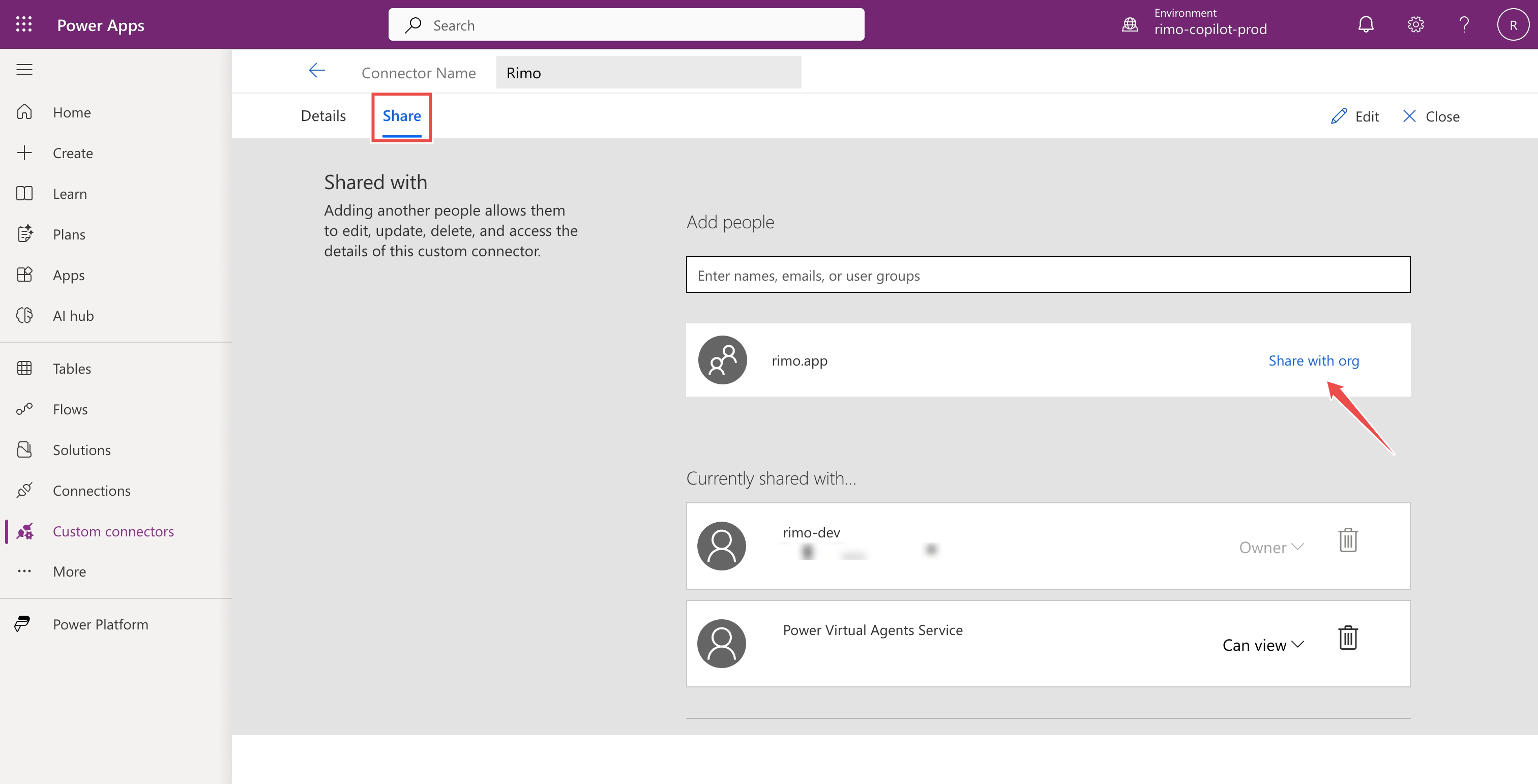The width and height of the screenshot is (1538, 784).
Task: Open the Owner permission dropdown
Action: point(1270,547)
